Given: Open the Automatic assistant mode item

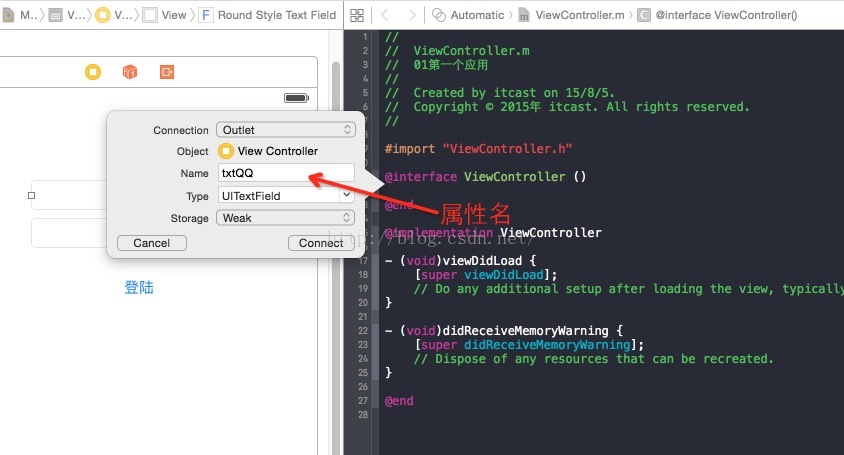Looking at the screenshot, I should tap(469, 15).
